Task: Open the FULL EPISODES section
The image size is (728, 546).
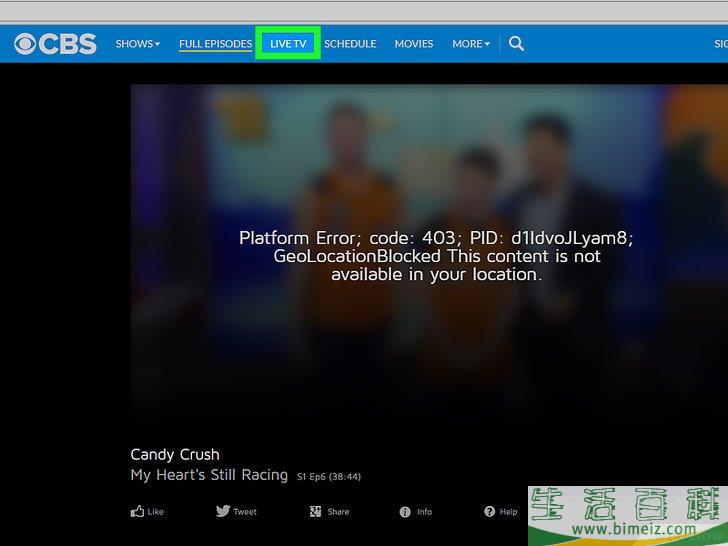Action: [215, 44]
